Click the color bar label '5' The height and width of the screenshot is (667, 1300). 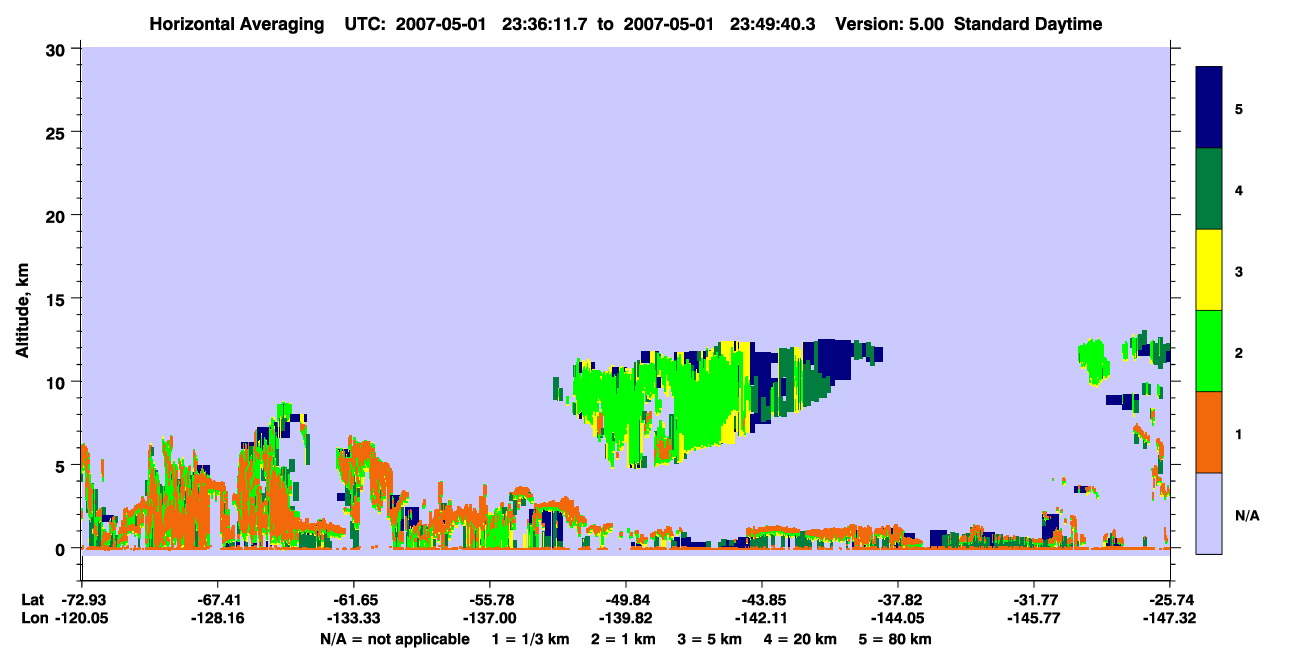pos(1239,108)
